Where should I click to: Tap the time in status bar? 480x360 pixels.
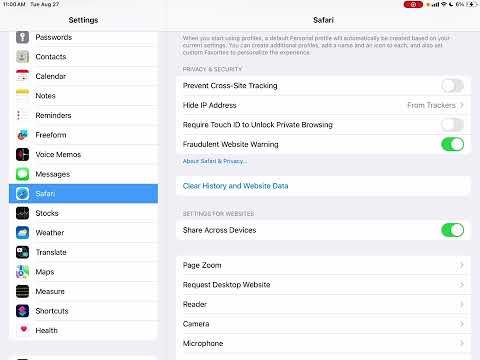[x=14, y=4]
